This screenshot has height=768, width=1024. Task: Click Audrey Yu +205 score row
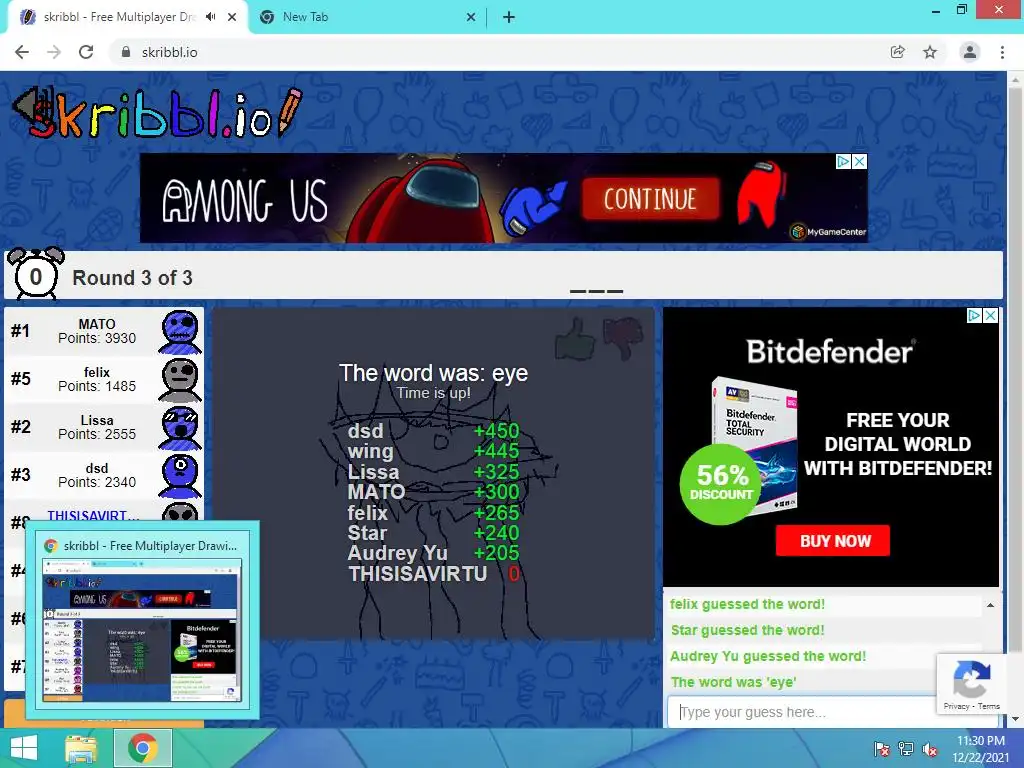tap(434, 553)
